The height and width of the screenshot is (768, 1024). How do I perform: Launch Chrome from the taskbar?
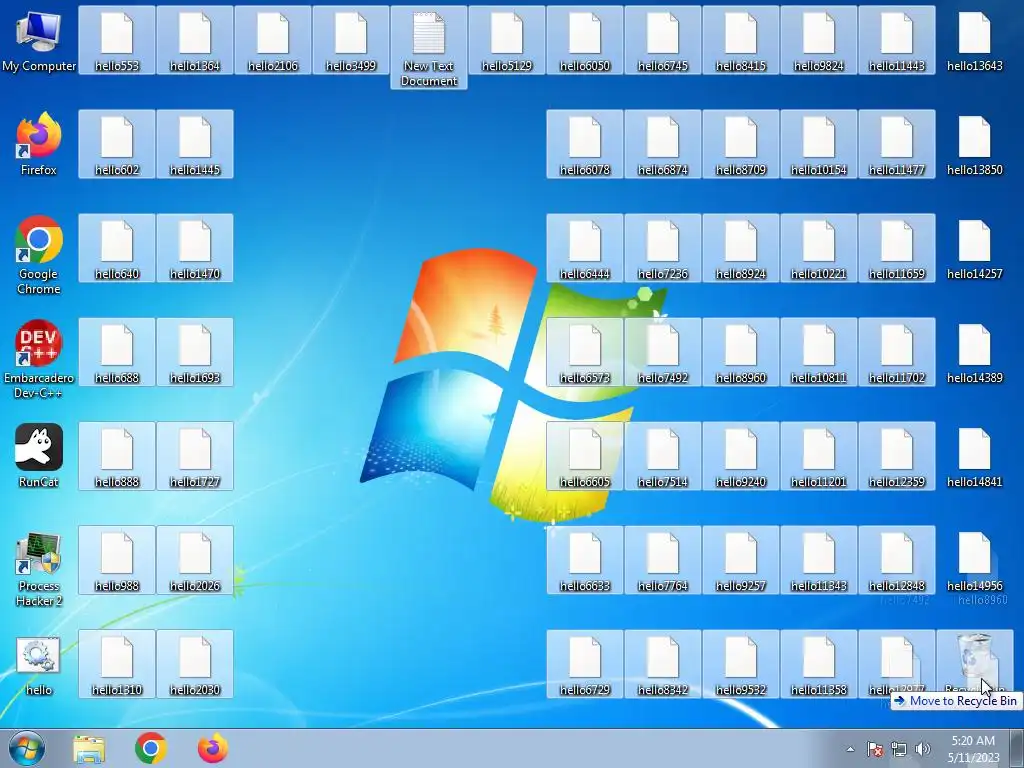pyautogui.click(x=151, y=748)
